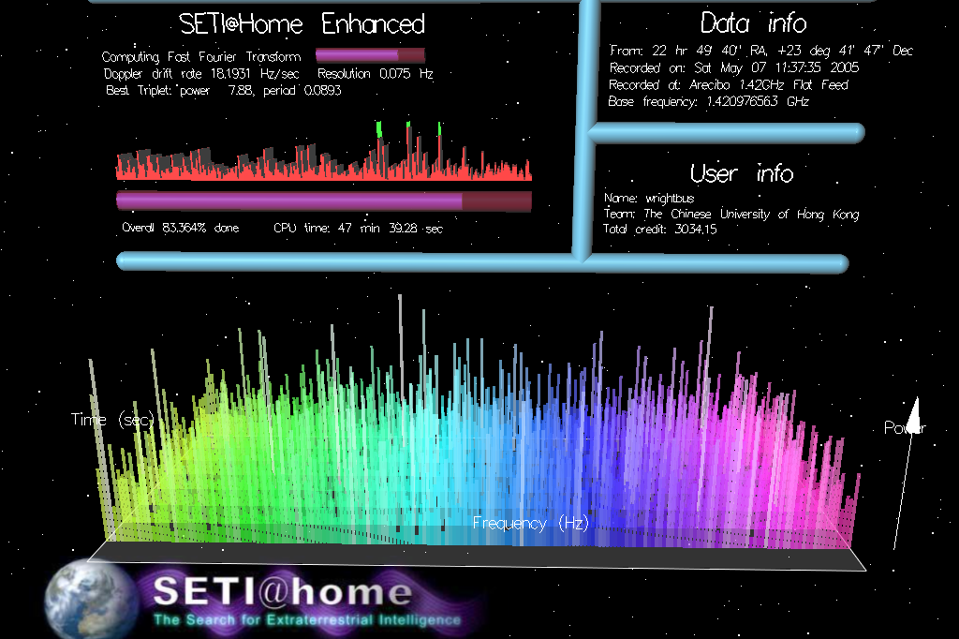This screenshot has width=959, height=639.
Task: Click the Best Triplet power 7.88 line
Action: [223, 90]
